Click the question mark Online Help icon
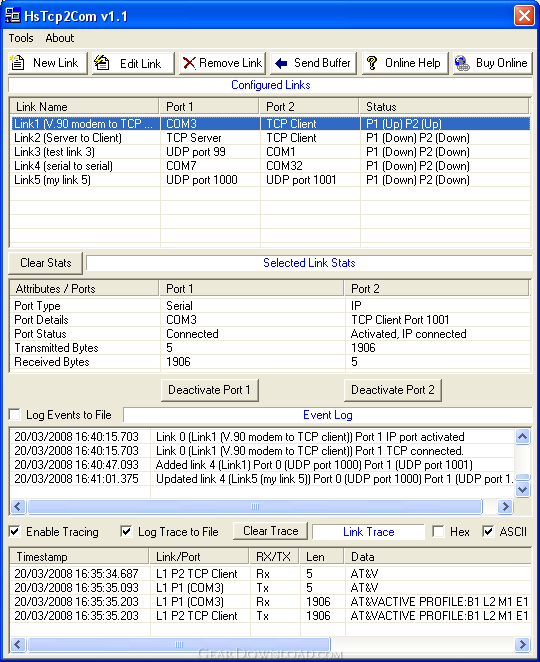 coord(372,63)
